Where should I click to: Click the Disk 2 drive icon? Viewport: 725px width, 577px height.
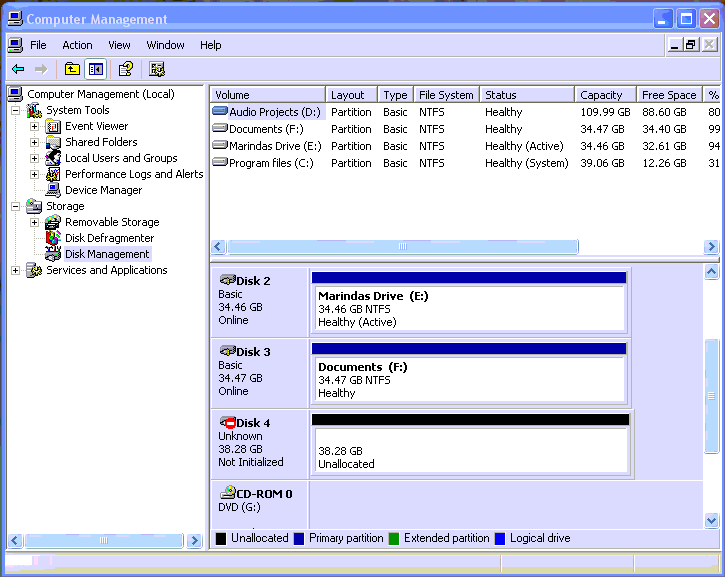227,280
